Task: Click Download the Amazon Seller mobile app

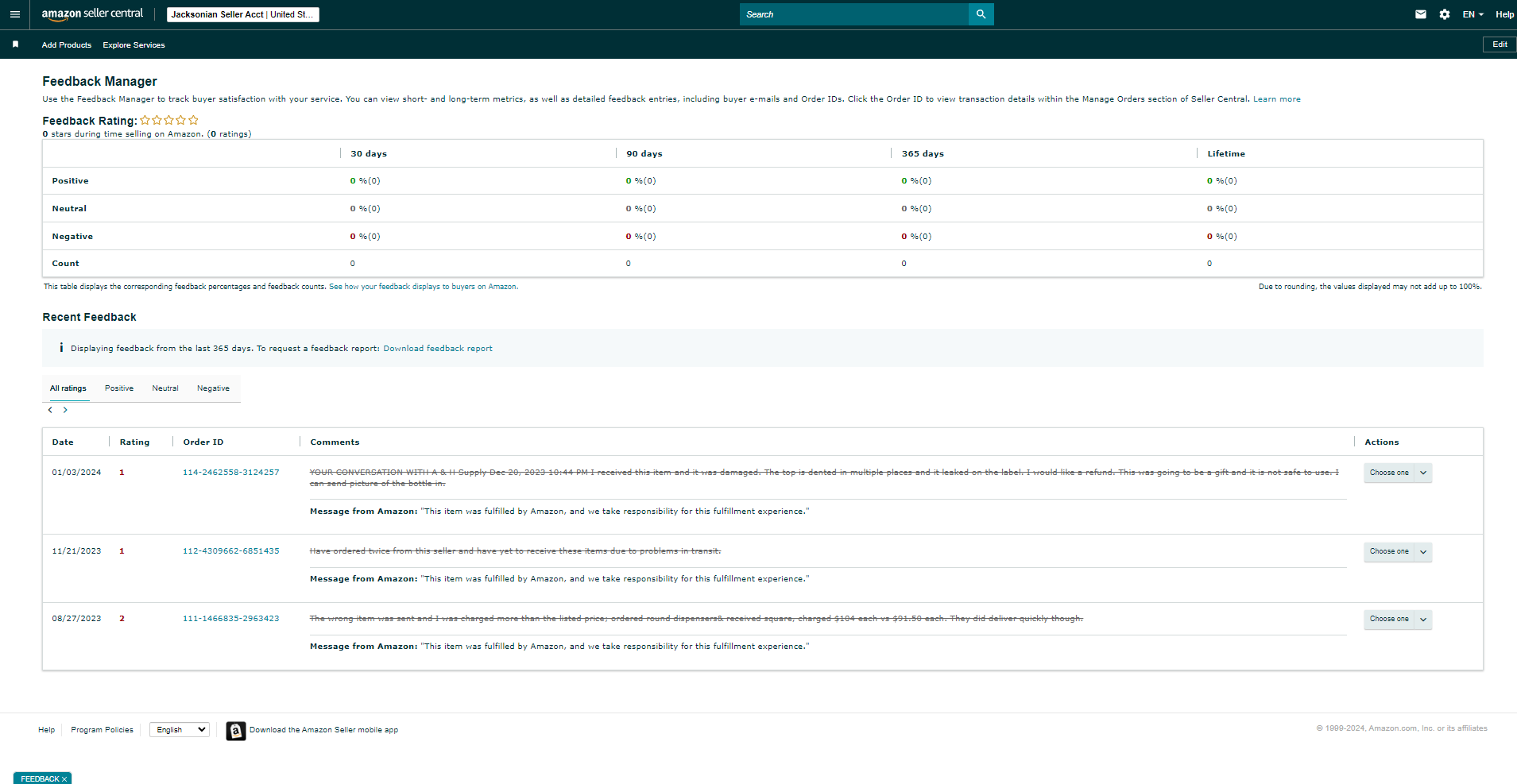Action: click(323, 730)
